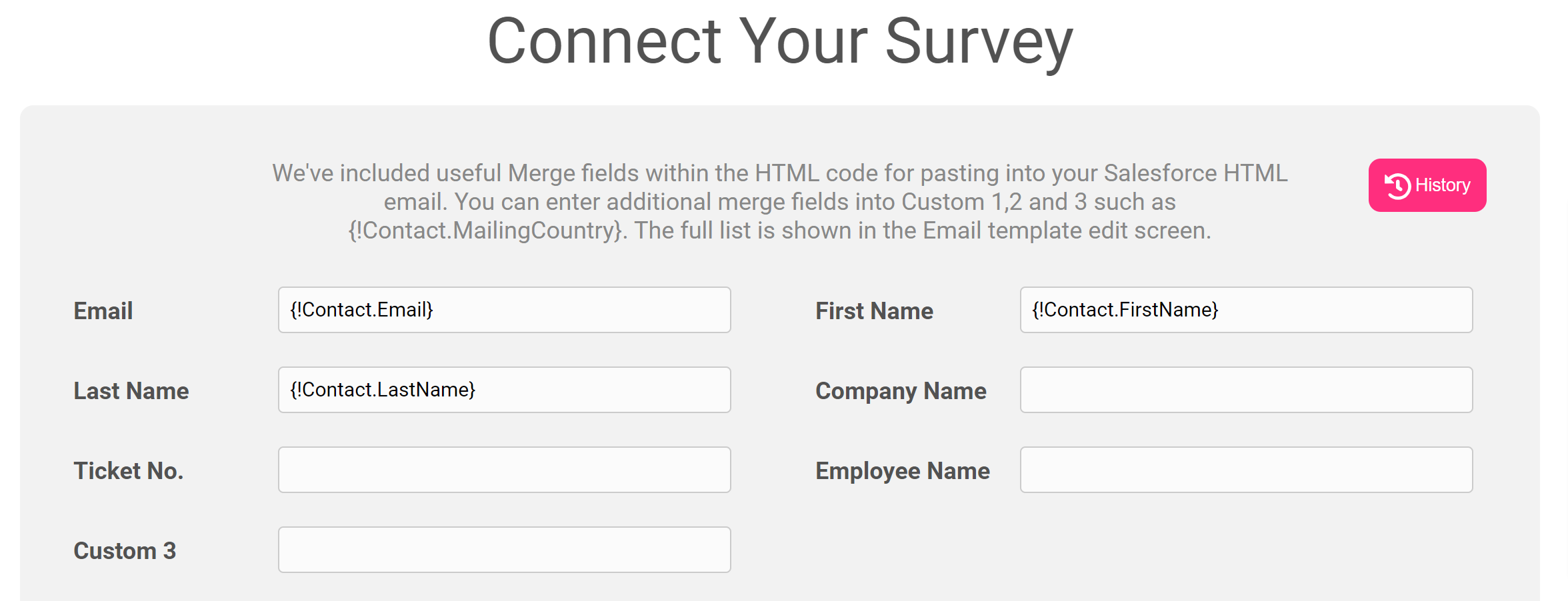
Task: Click the Custom 3 label
Action: 125,551
